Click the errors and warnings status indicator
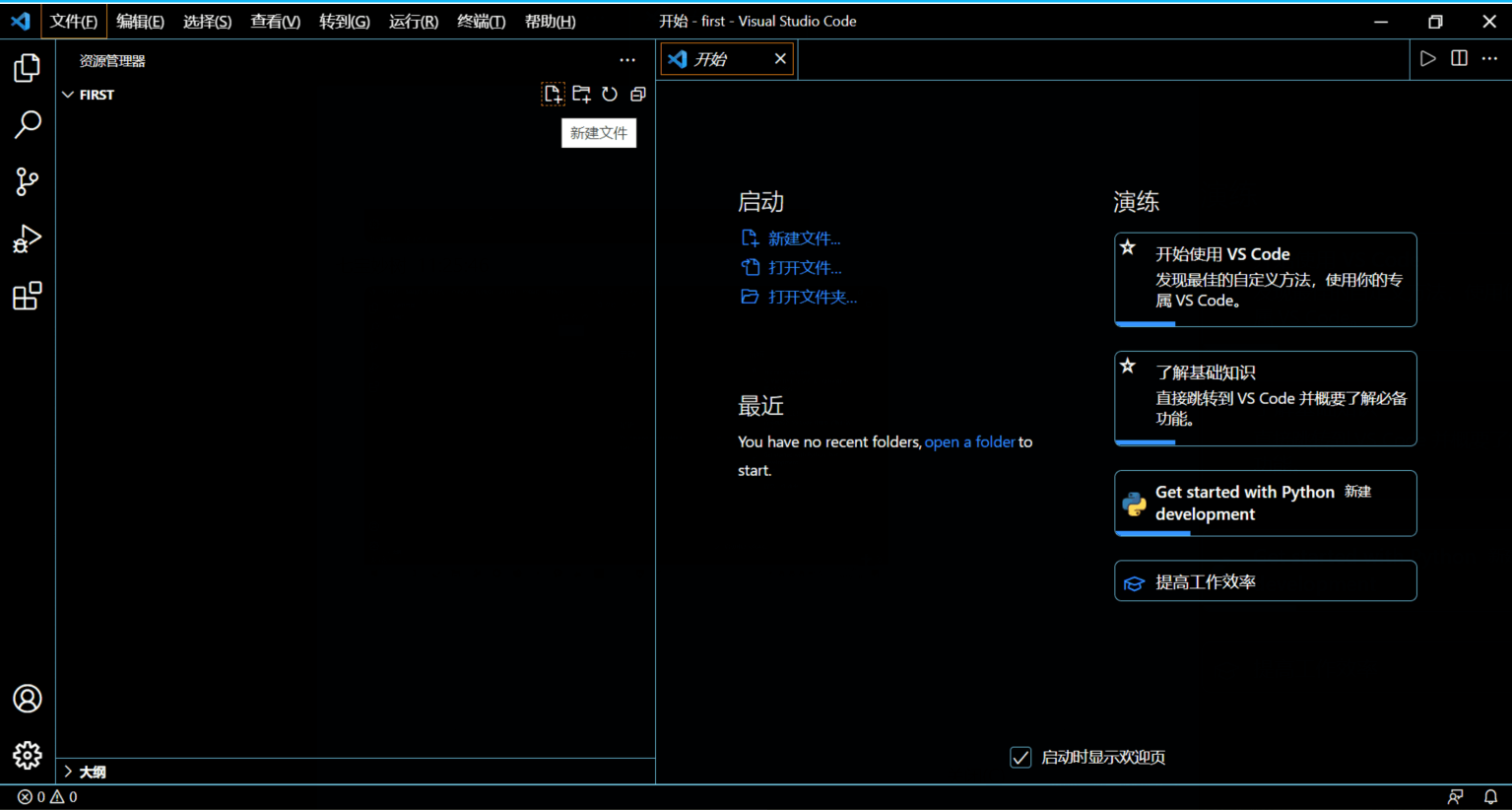 pos(47,797)
